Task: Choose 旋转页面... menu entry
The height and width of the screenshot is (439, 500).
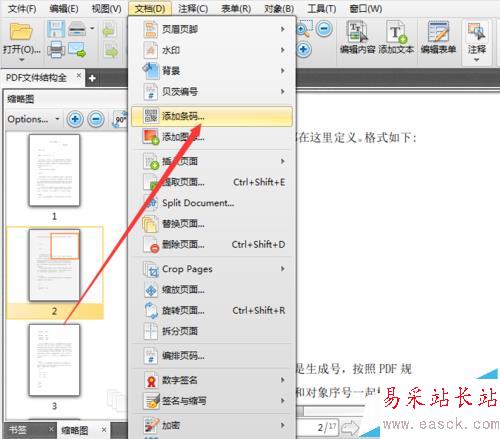Action: (212, 310)
